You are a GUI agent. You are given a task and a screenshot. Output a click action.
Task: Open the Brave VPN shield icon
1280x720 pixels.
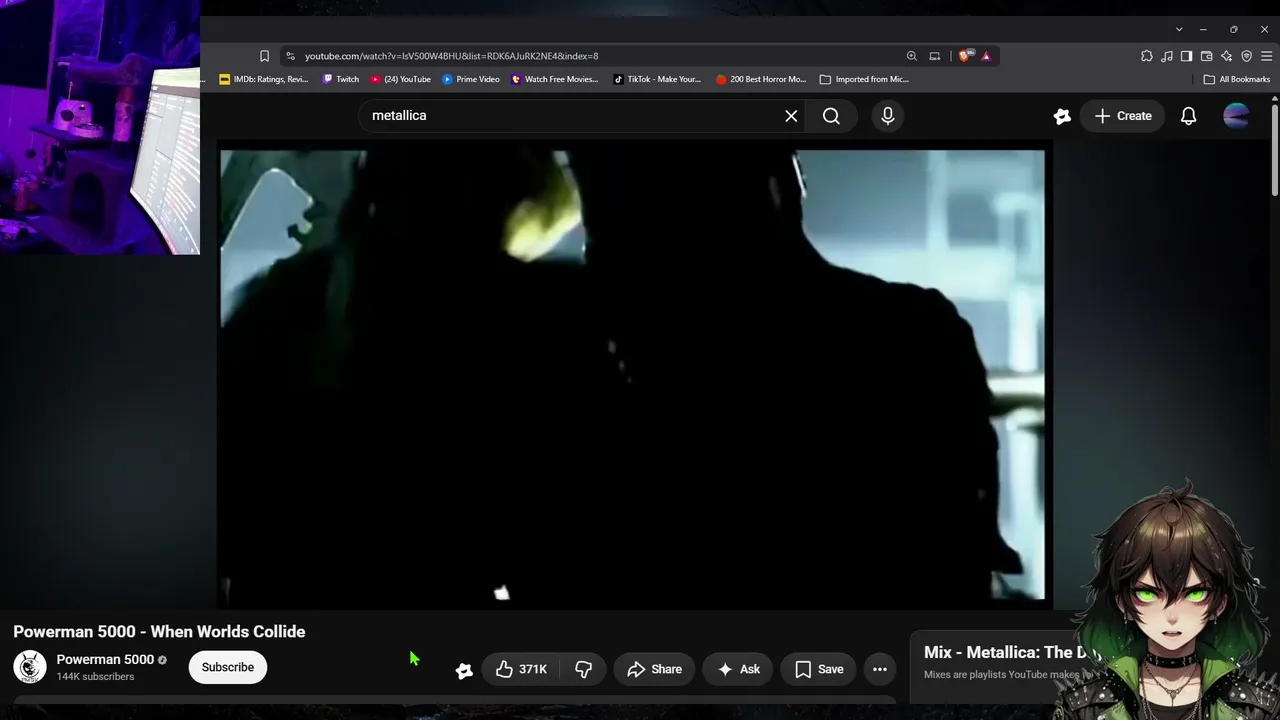pos(1247,56)
